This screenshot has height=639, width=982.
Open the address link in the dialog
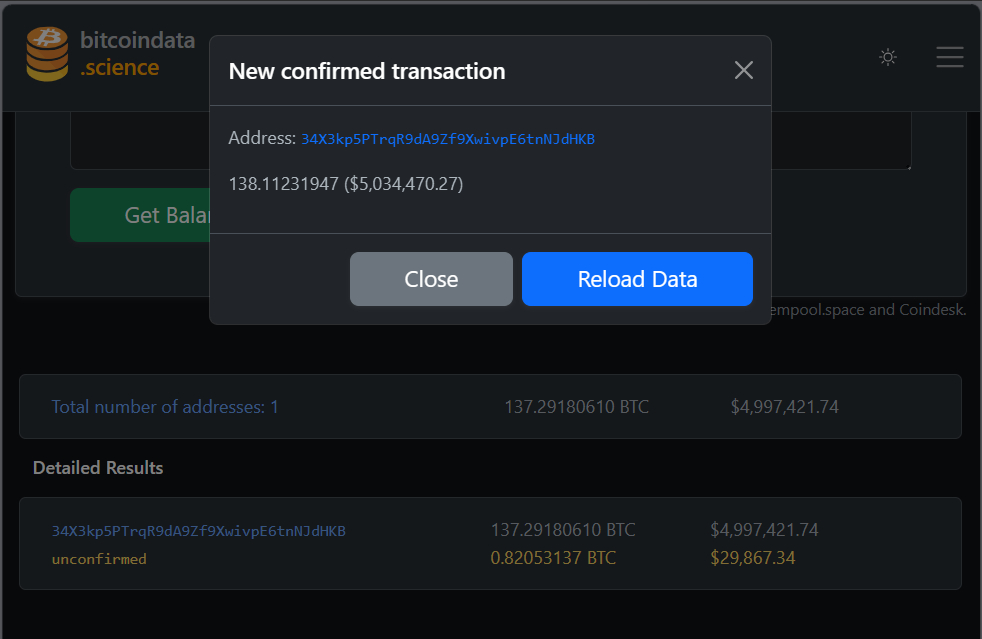[x=448, y=139]
